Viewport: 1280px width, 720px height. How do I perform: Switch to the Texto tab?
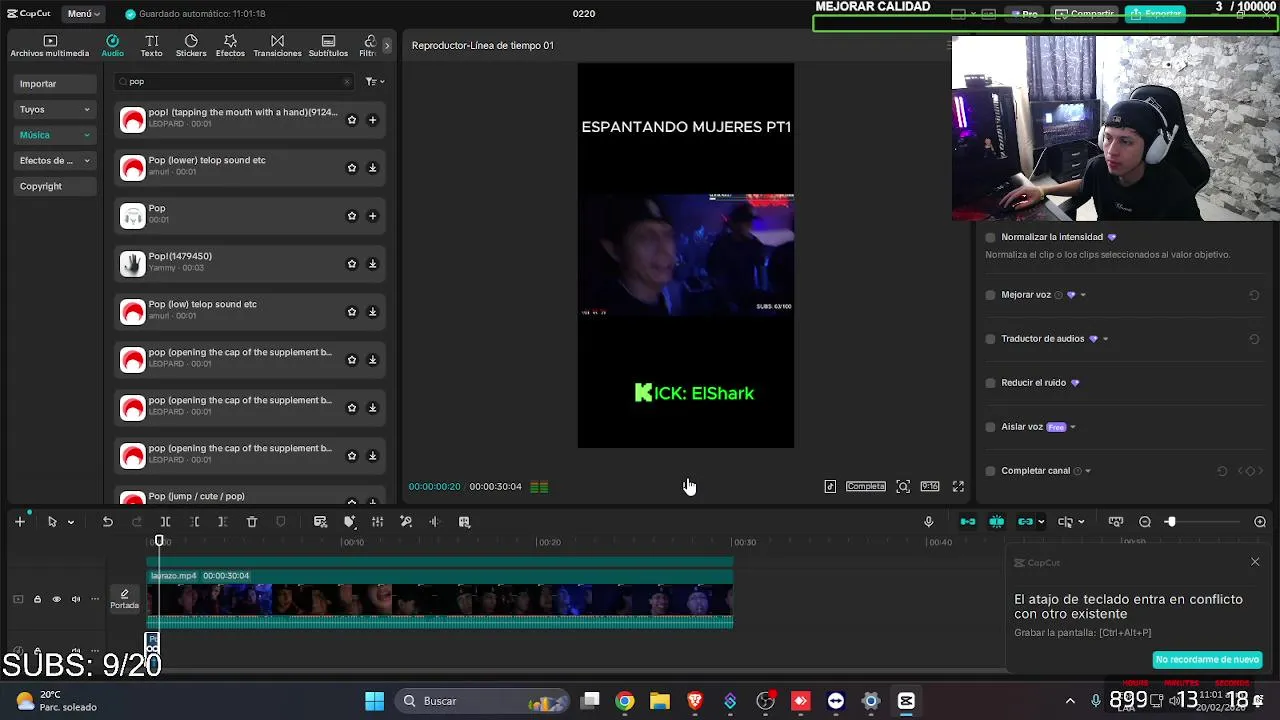151,46
